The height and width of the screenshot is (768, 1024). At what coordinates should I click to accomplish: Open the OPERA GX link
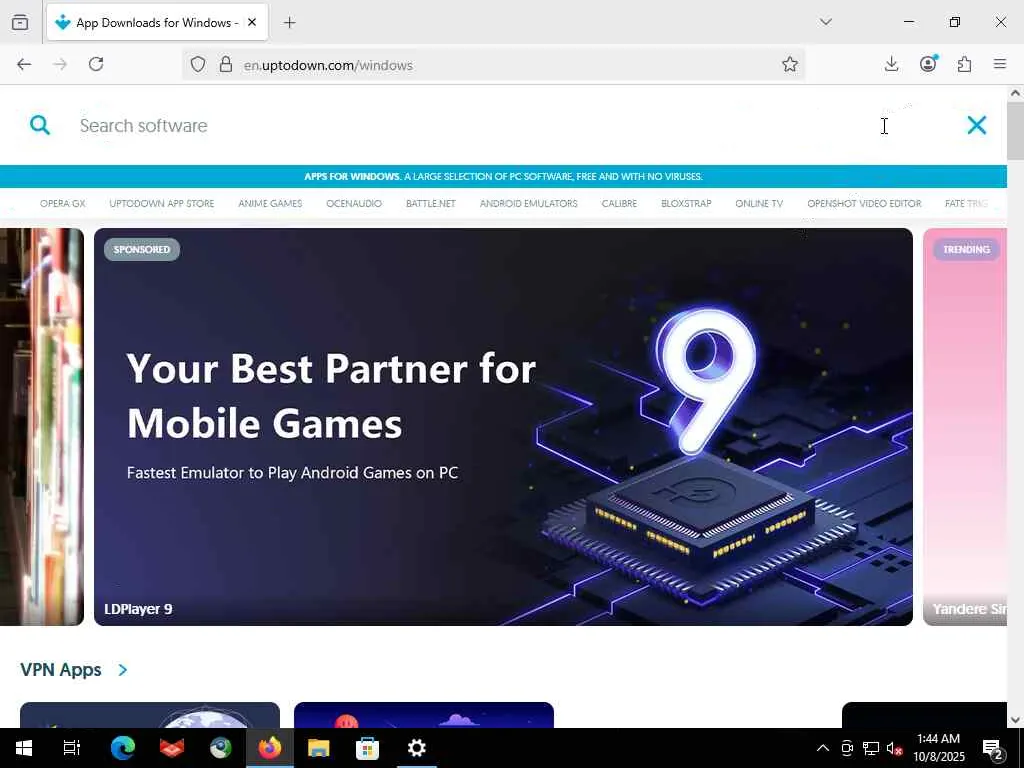(63, 203)
